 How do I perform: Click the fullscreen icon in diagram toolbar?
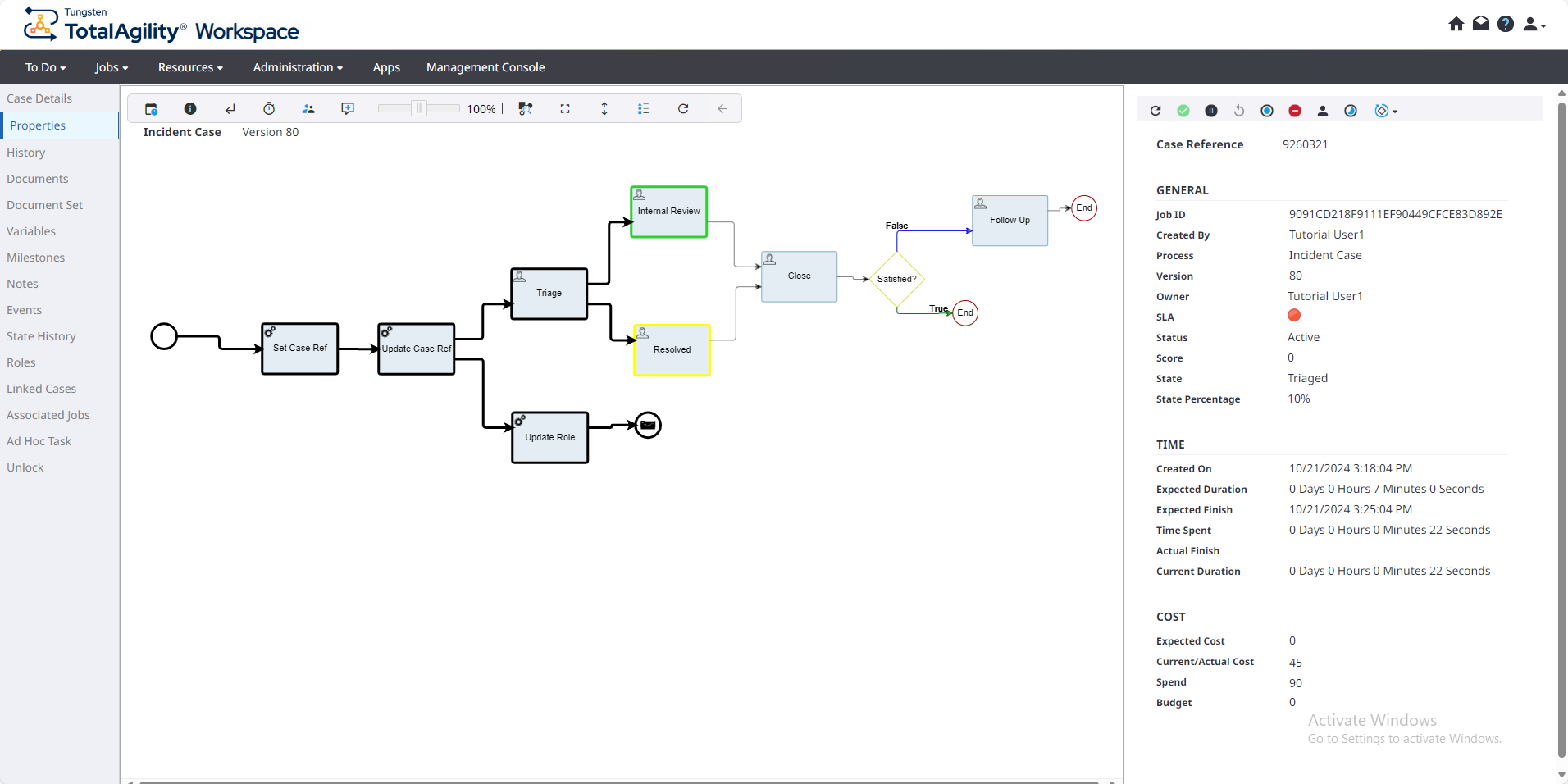tap(565, 109)
